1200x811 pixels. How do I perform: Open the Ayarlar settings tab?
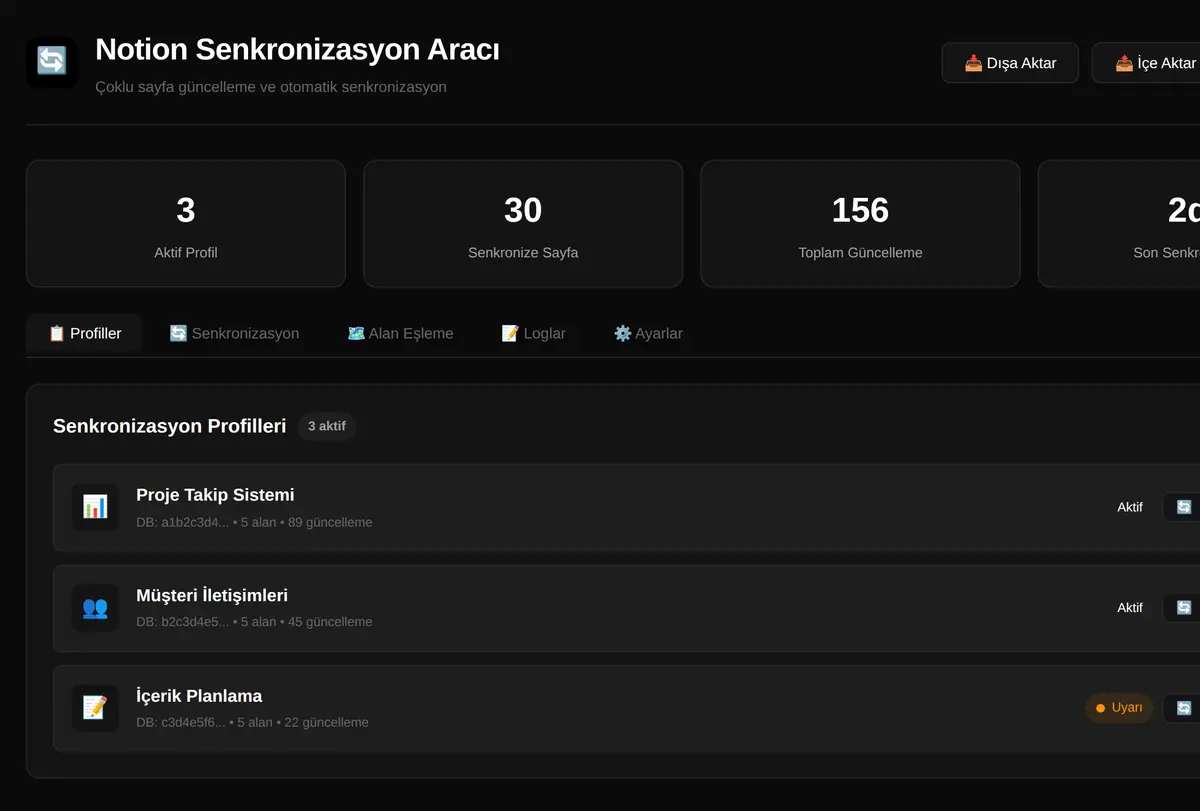648,333
